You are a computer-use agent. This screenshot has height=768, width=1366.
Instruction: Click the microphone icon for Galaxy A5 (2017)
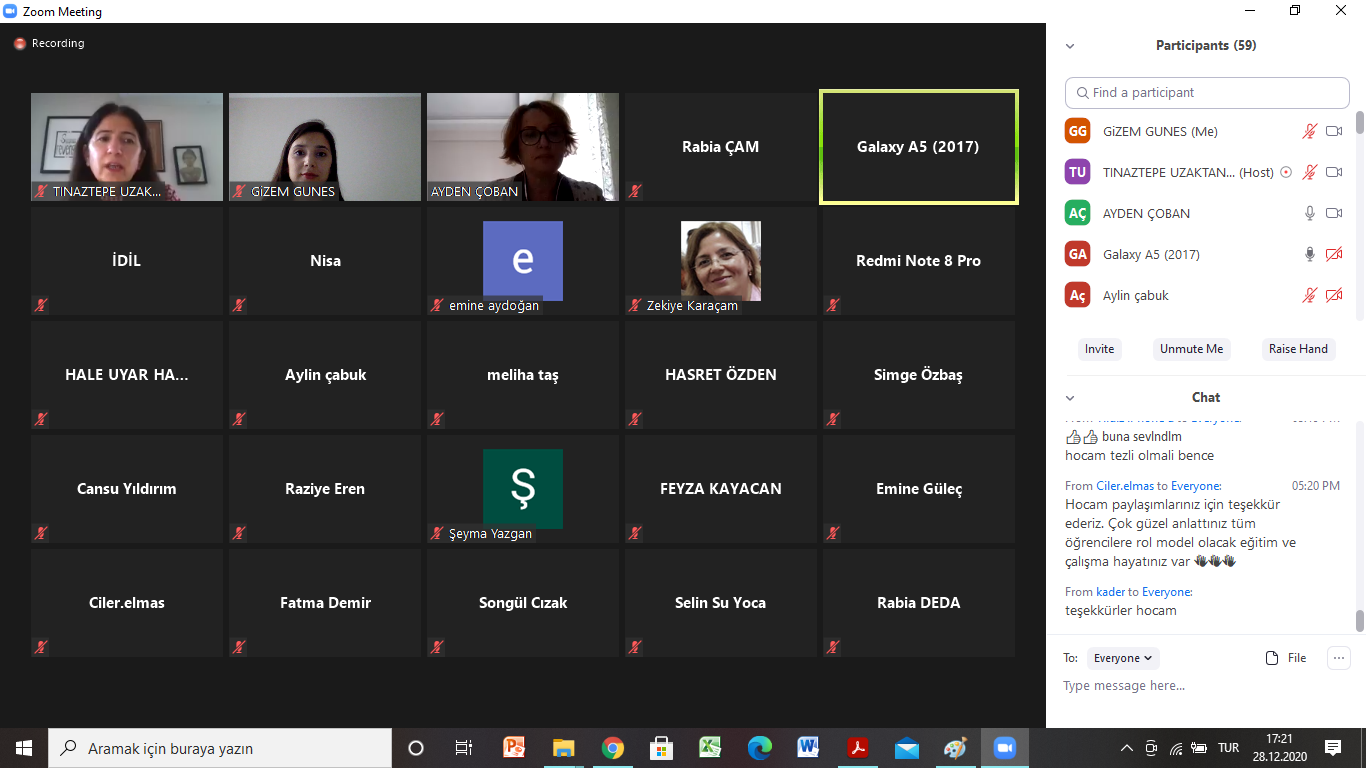(x=1309, y=254)
